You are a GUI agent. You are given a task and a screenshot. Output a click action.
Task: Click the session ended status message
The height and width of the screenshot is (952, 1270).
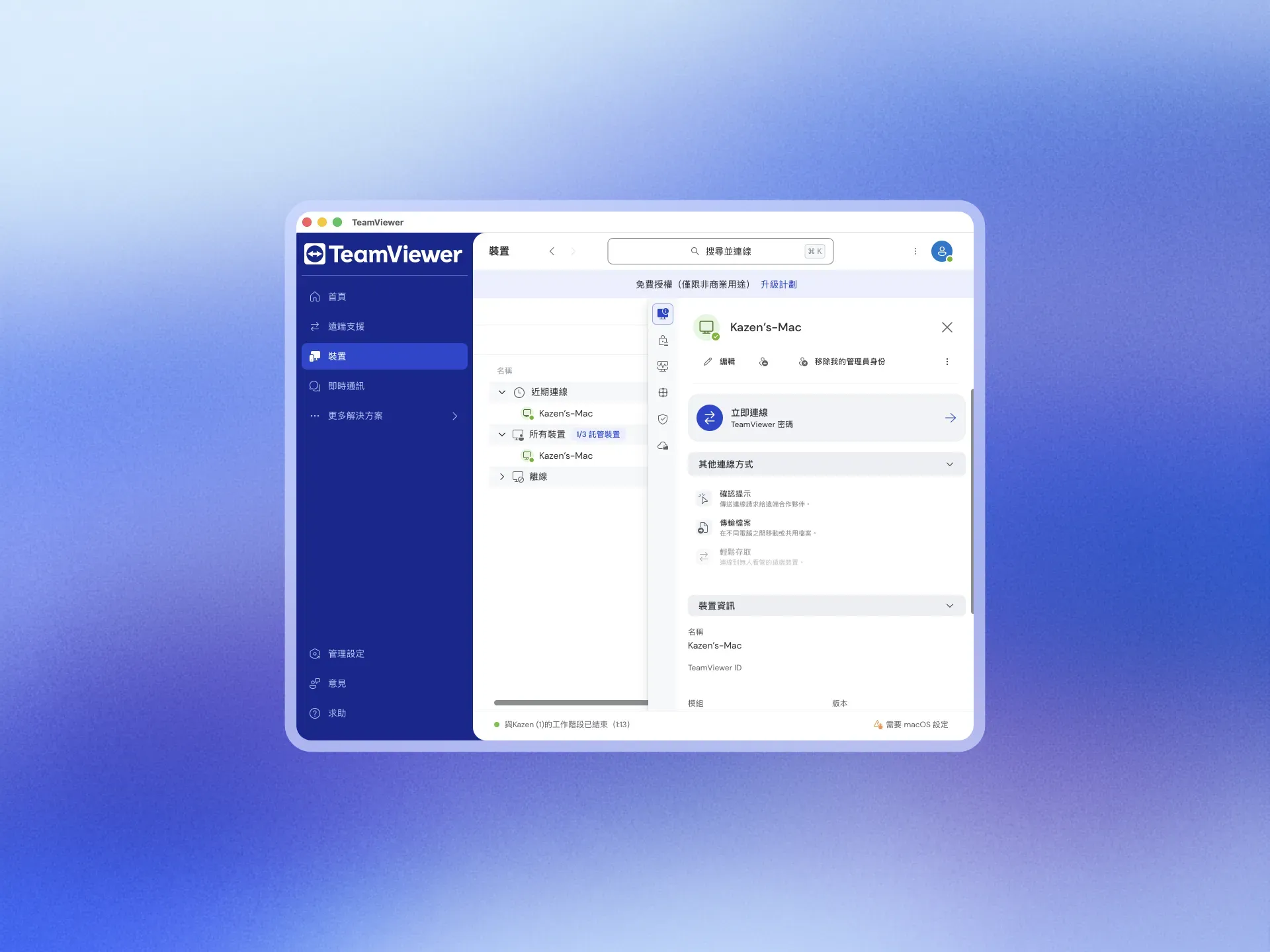567,725
